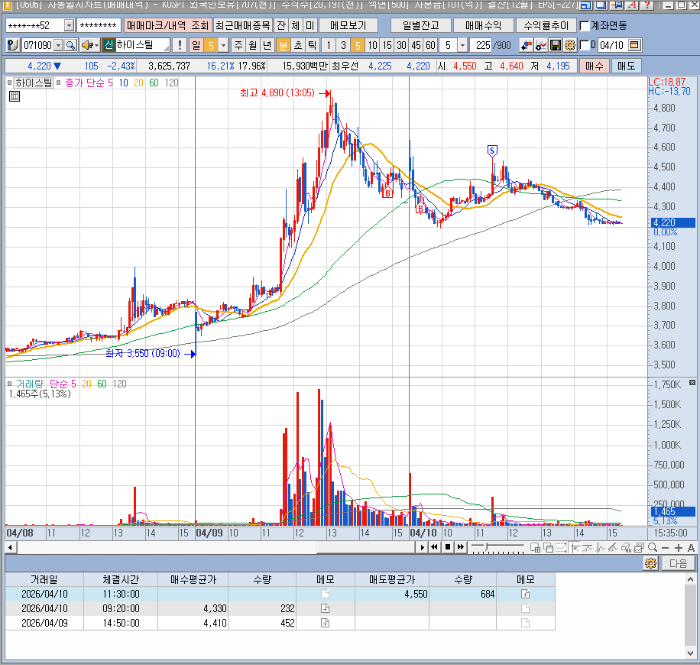Select the 10-minute interval button
The height and width of the screenshot is (665, 700).
pyautogui.click(x=372, y=45)
